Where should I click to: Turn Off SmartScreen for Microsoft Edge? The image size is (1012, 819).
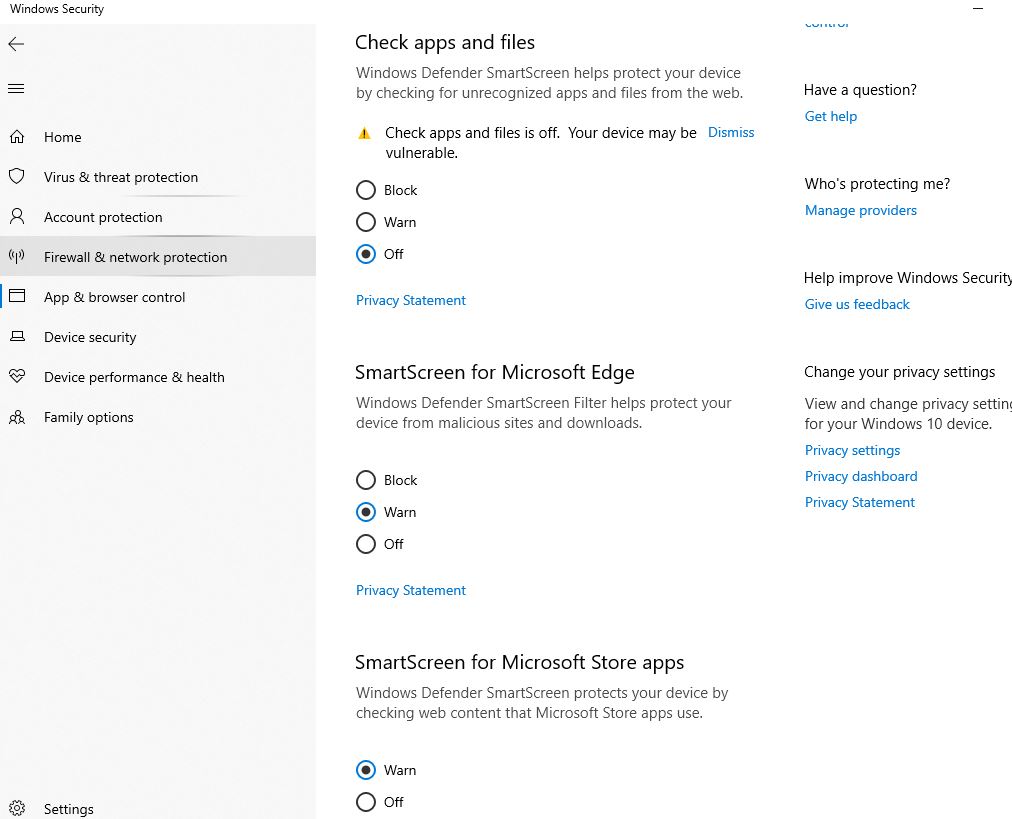coord(366,544)
